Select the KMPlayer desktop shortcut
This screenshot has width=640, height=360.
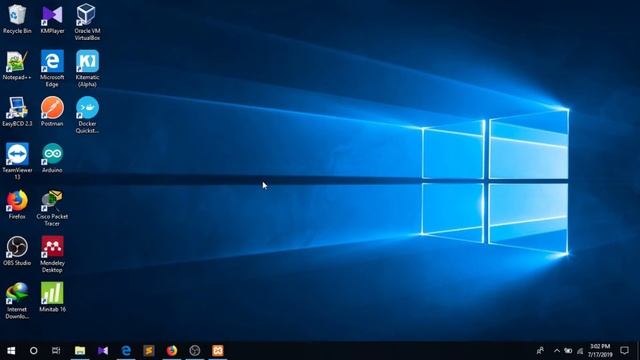(52, 19)
